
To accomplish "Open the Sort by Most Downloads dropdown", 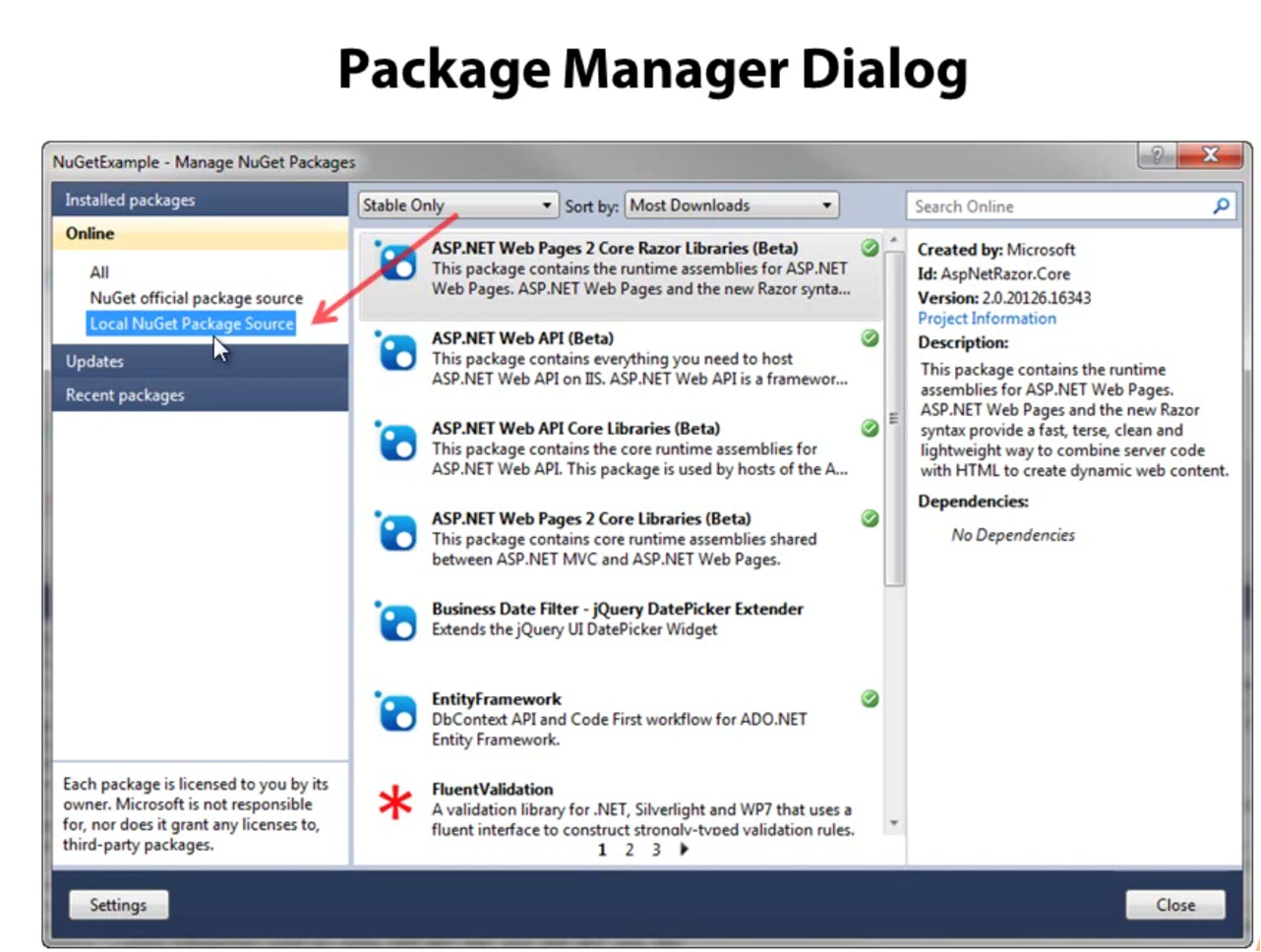I will pyautogui.click(x=732, y=206).
